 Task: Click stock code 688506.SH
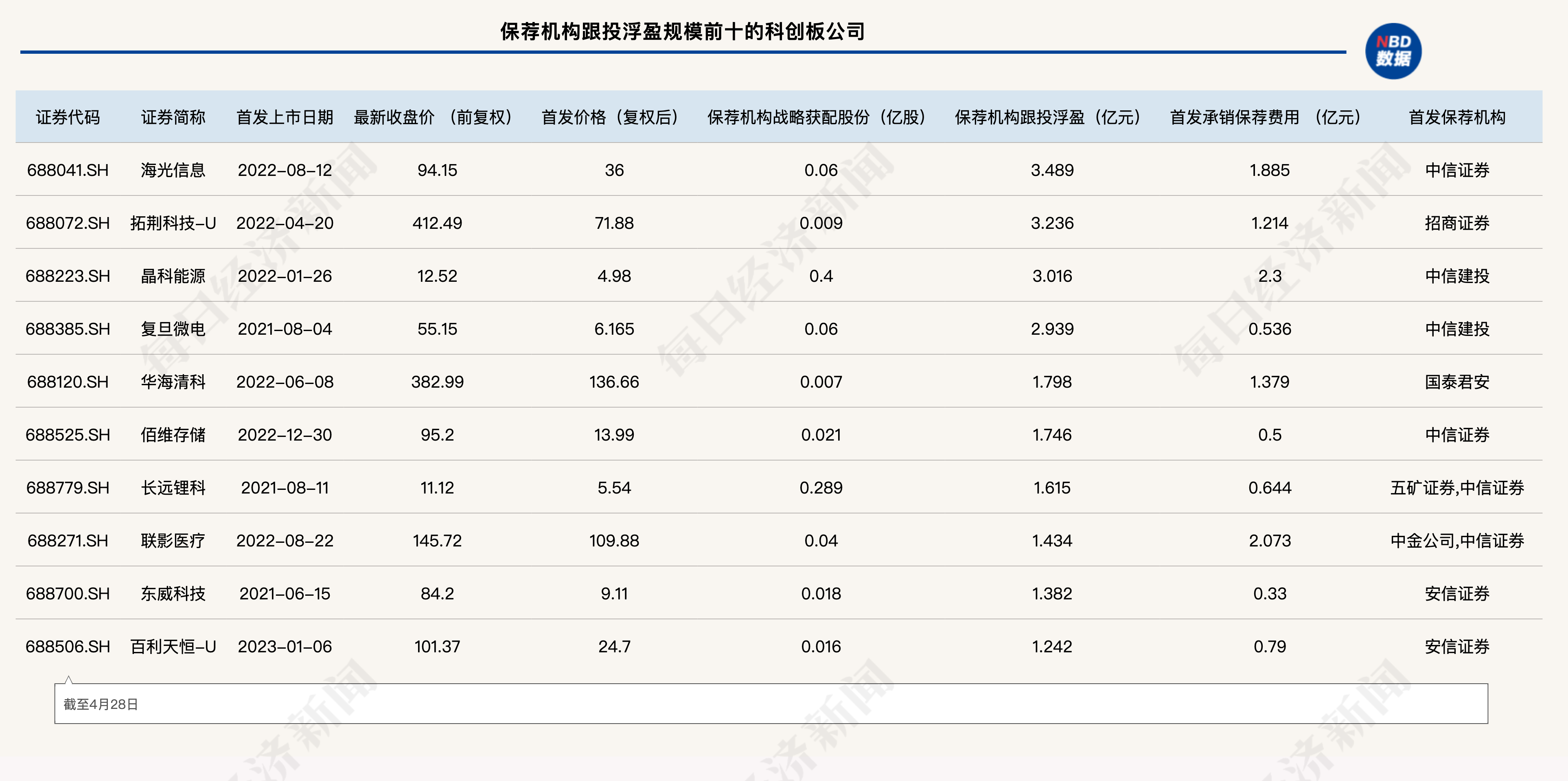click(x=68, y=647)
